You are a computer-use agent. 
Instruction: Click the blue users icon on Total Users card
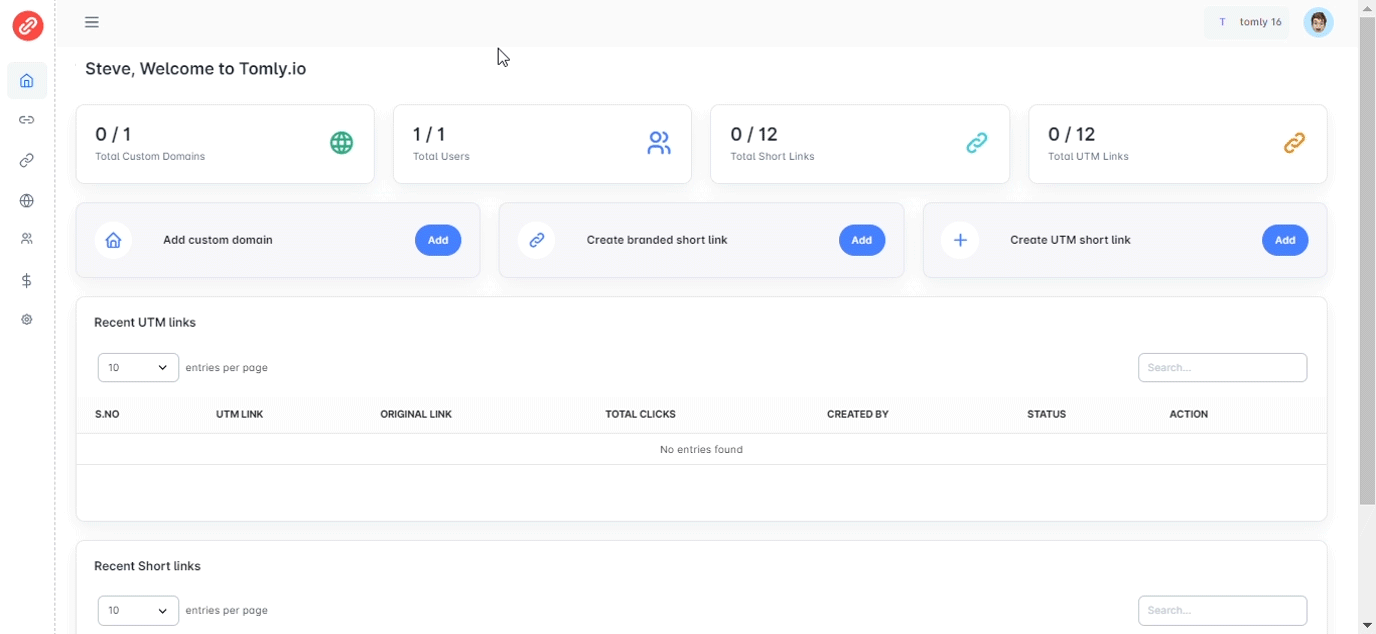click(659, 143)
